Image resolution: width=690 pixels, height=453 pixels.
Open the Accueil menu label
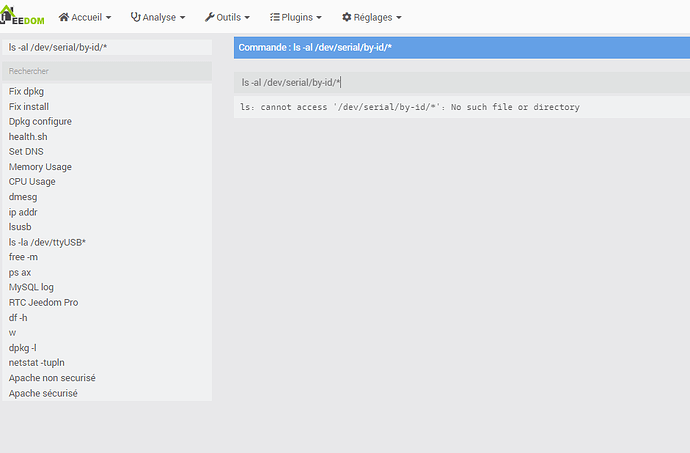click(87, 17)
